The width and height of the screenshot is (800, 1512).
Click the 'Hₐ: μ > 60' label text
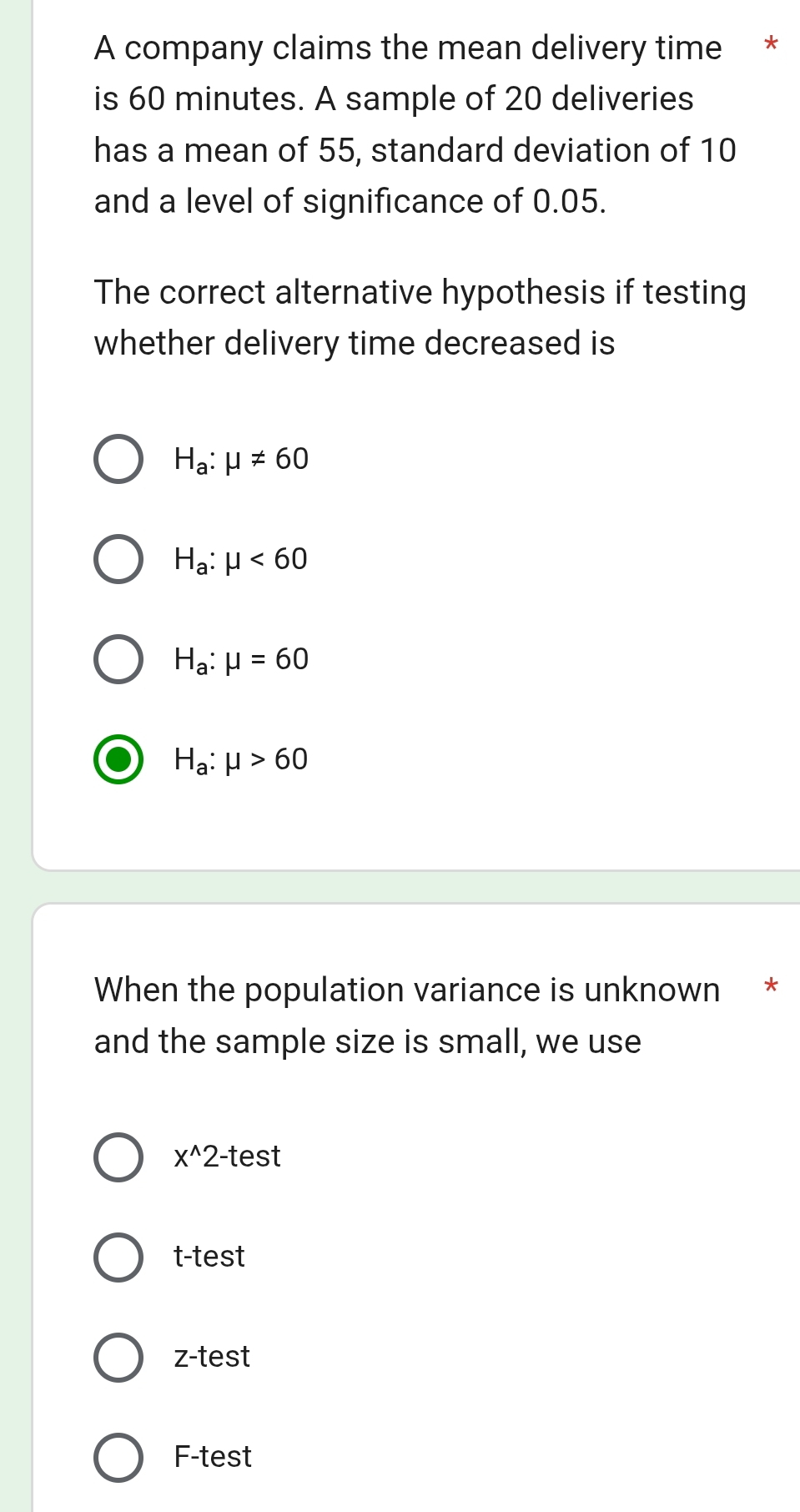(240, 760)
